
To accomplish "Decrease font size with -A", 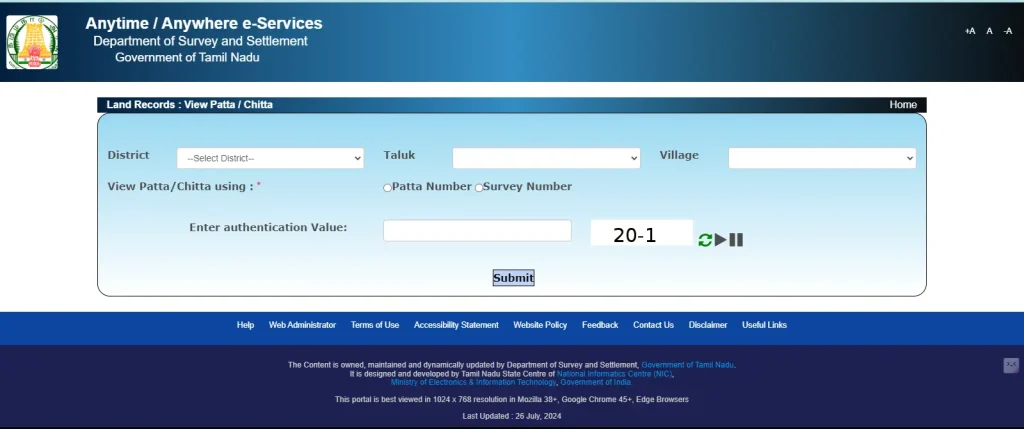I will coord(1008,31).
